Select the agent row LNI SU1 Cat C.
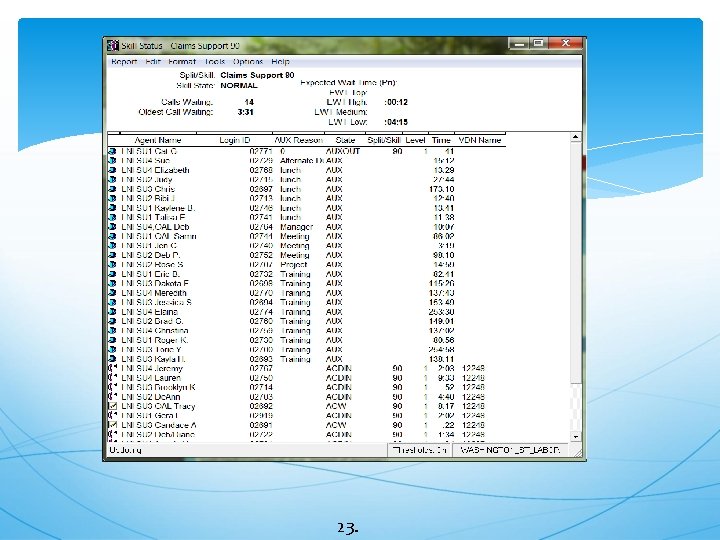The height and width of the screenshot is (540, 720). click(x=306, y=151)
